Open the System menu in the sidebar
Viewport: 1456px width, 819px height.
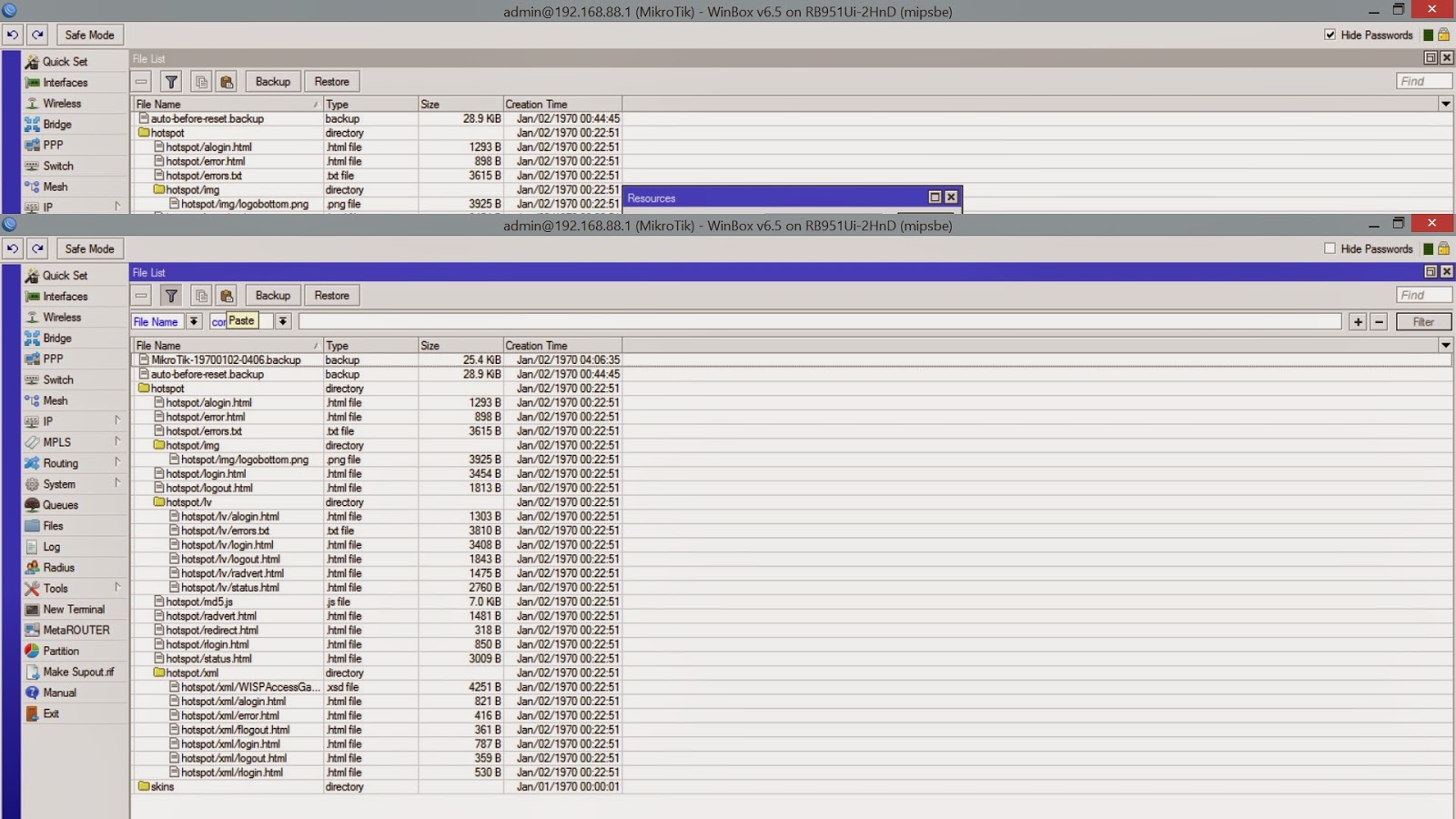point(59,484)
